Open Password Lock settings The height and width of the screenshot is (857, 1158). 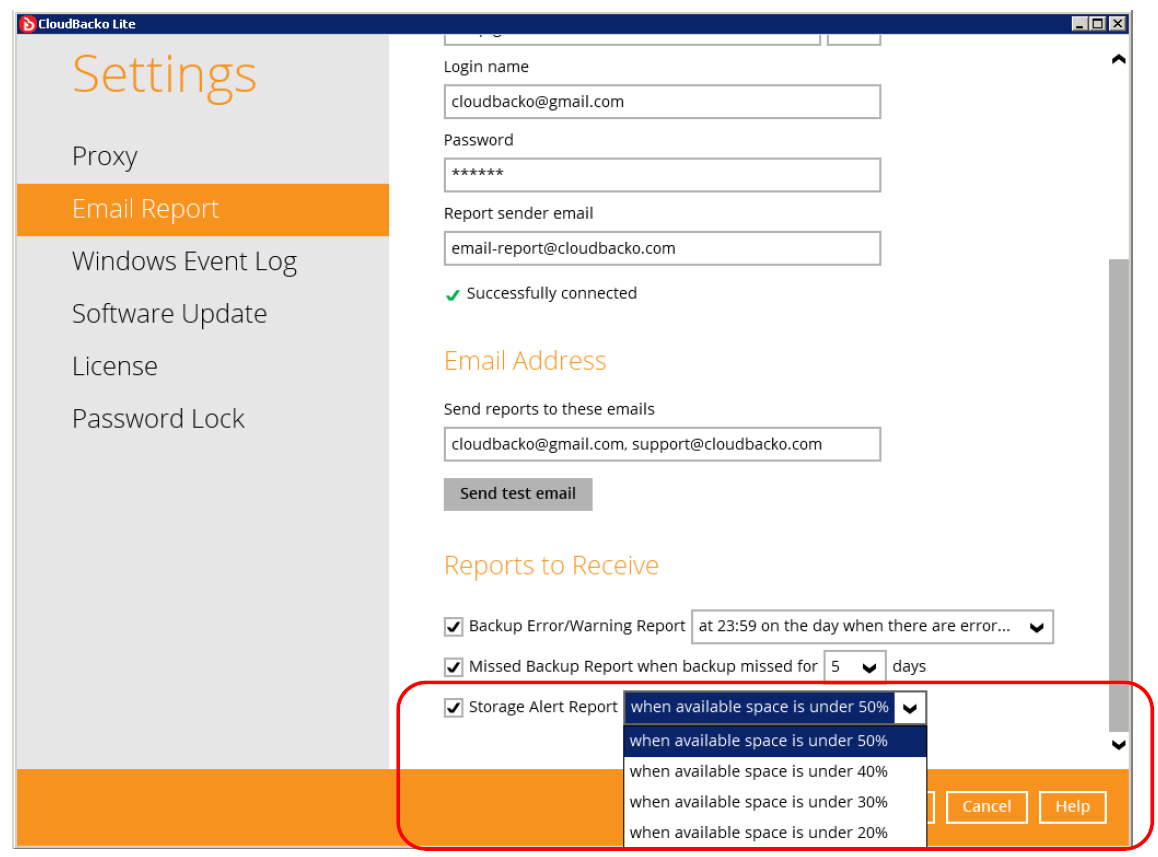[158, 419]
